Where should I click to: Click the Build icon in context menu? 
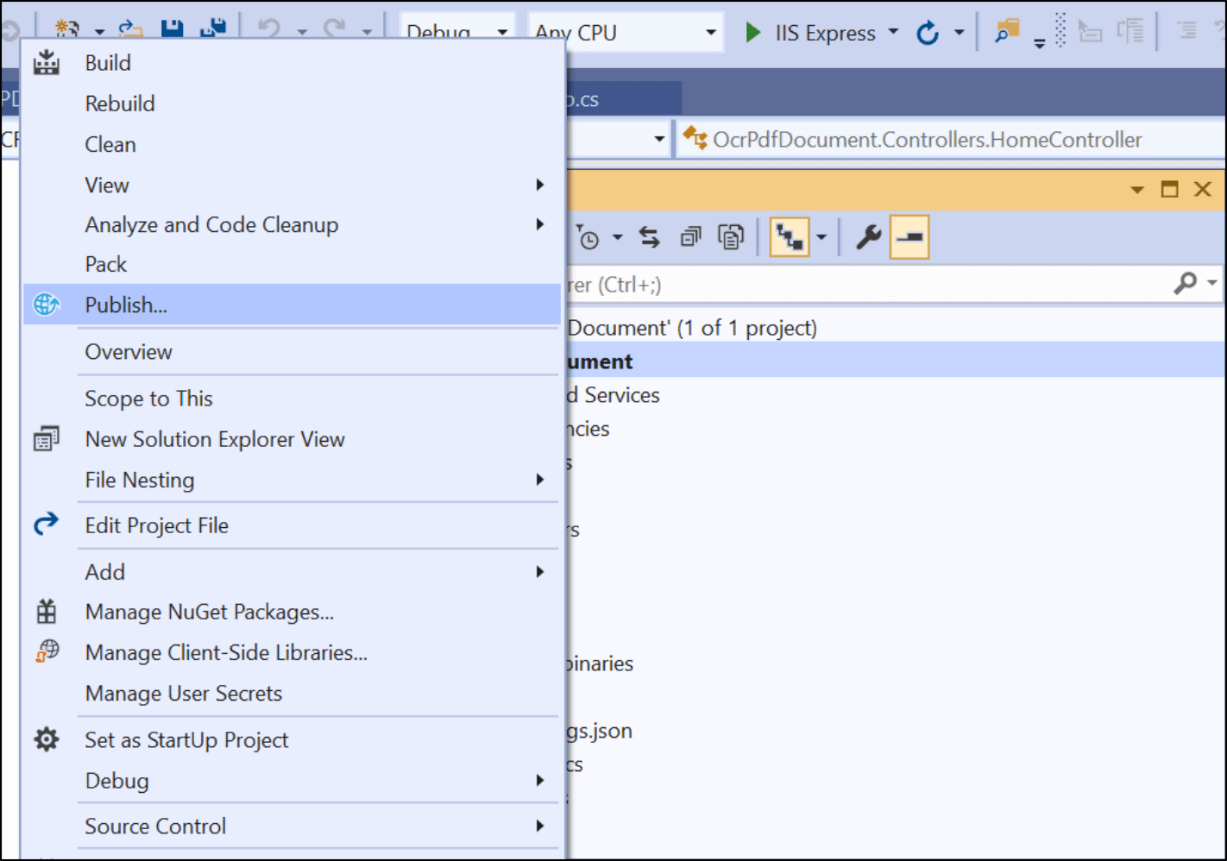pyautogui.click(x=46, y=63)
